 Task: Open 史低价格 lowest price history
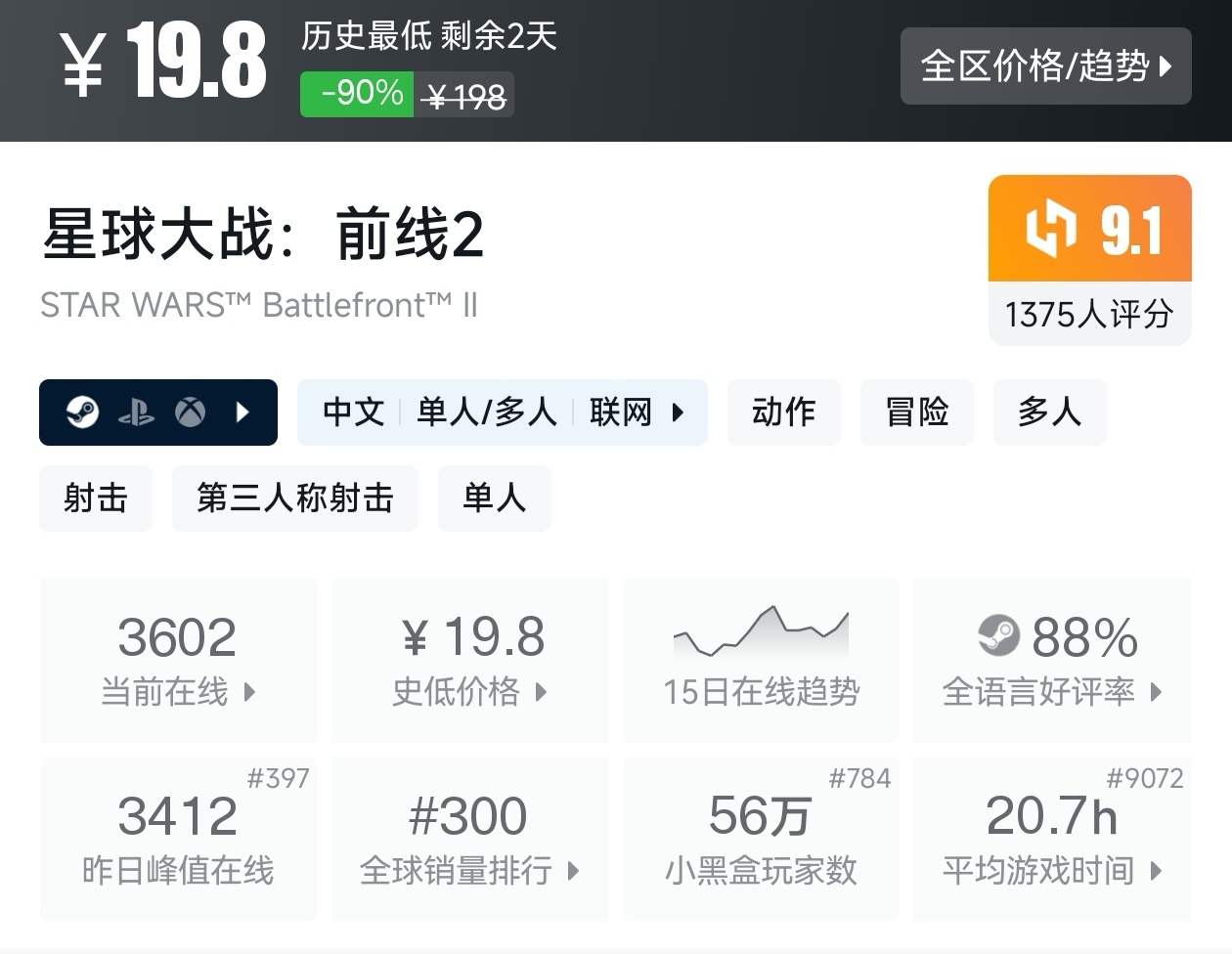[x=469, y=660]
